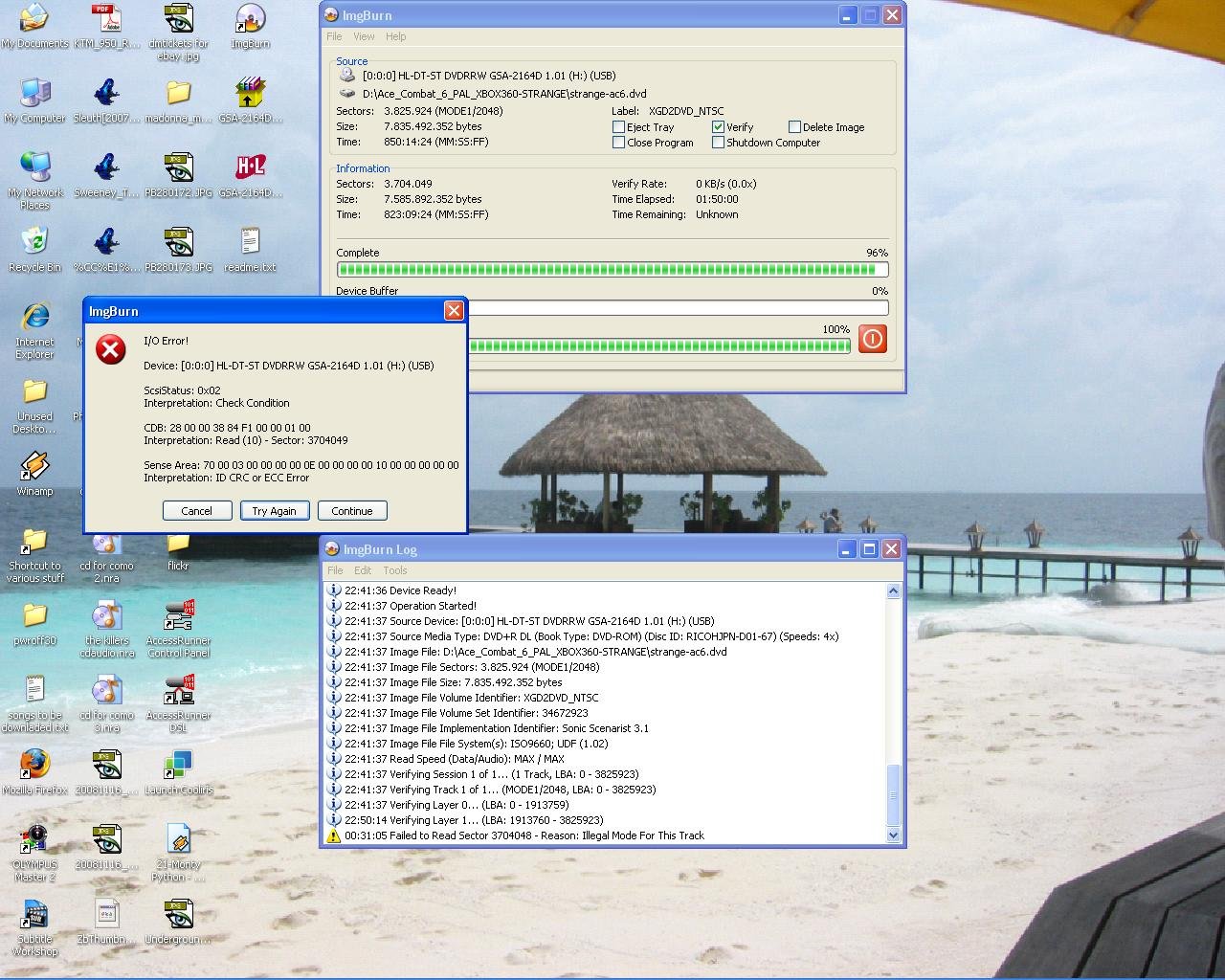Select the 'Device Ready!' log entry
The width and height of the screenshot is (1225, 980).
point(400,590)
